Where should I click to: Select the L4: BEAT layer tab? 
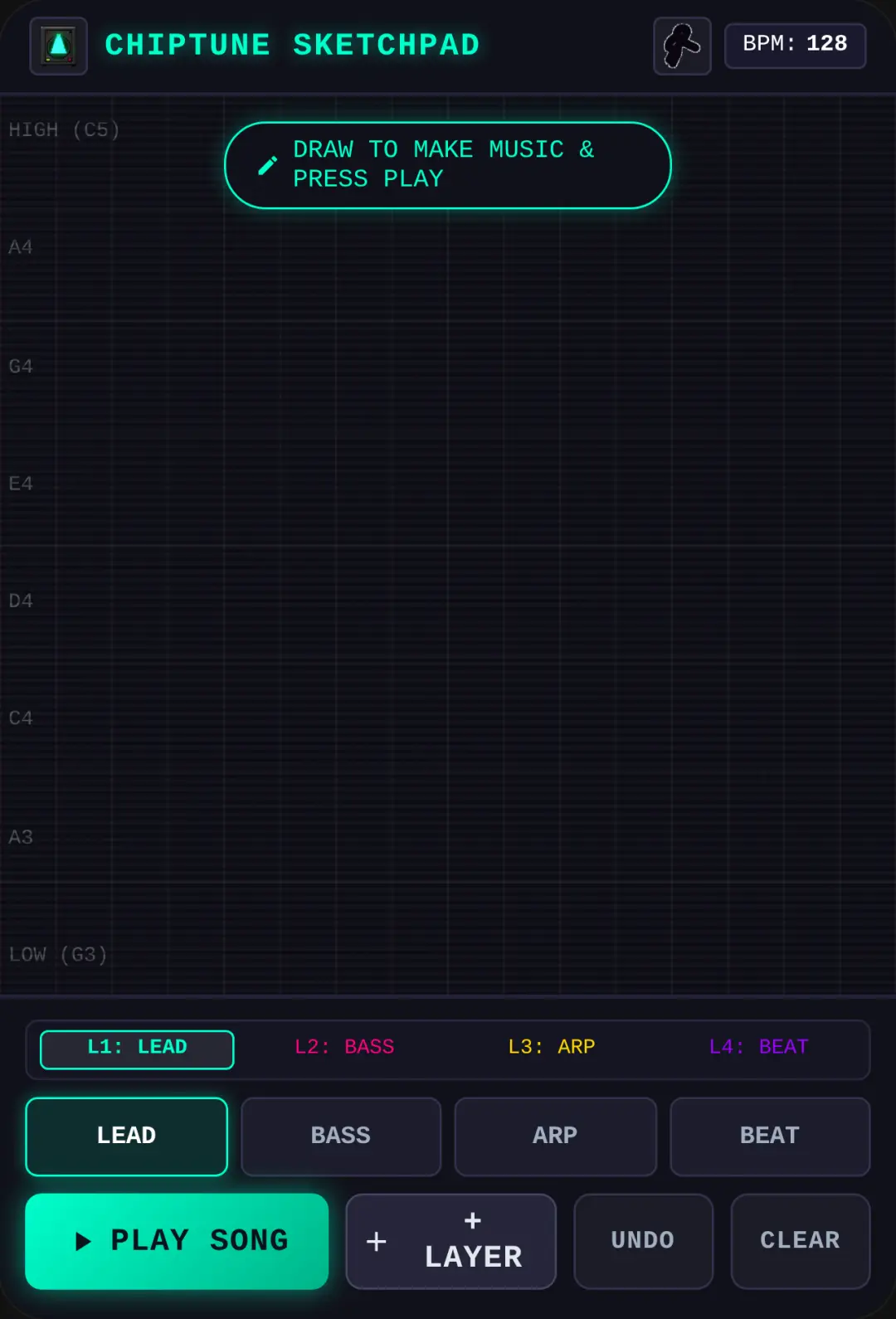coord(758,1047)
